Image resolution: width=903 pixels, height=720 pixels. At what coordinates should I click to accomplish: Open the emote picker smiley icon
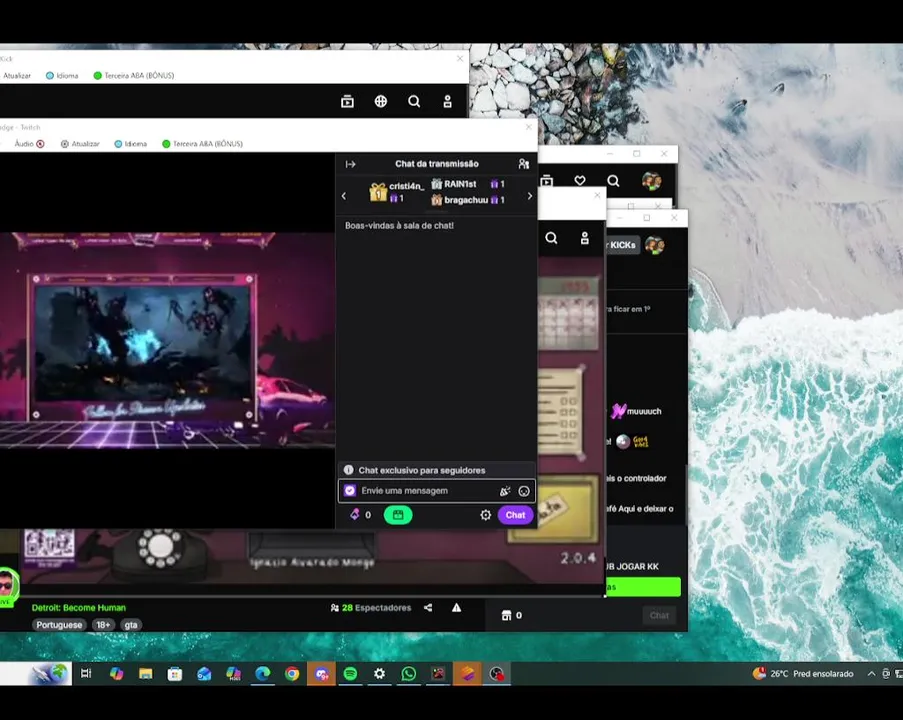tap(524, 491)
